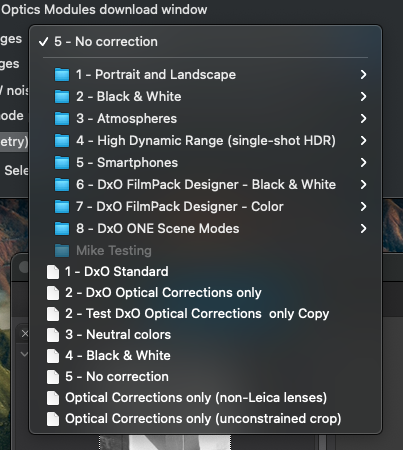
Task: Apply 'Test DxO Optical Corrections only Copy' preset
Action: 205,314
